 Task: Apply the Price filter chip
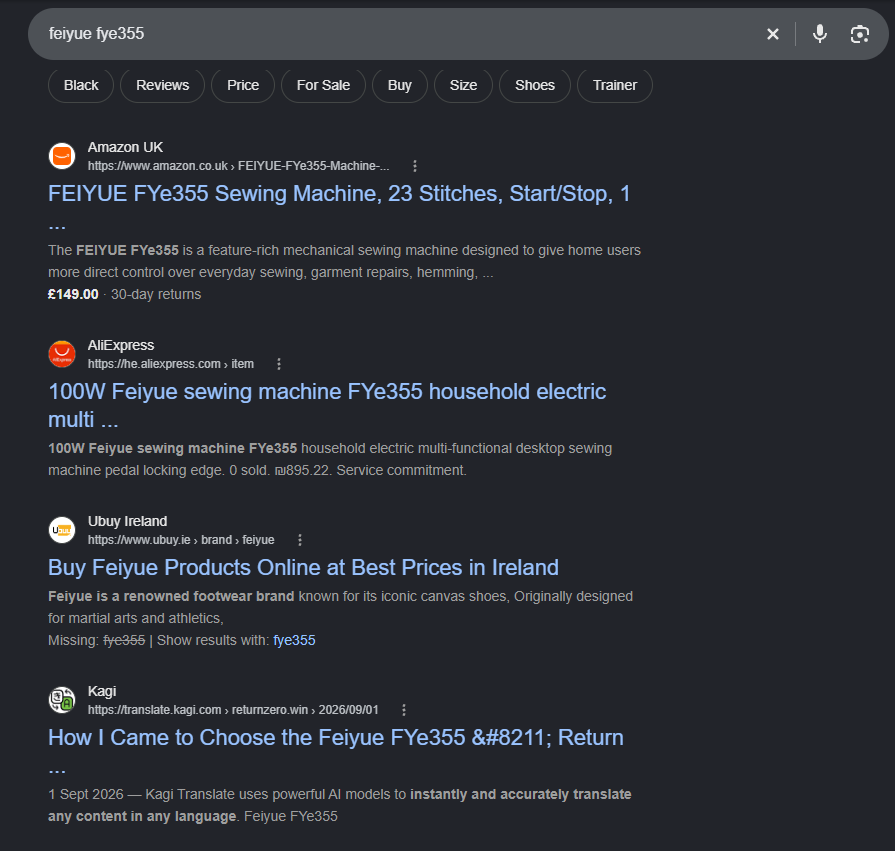click(x=243, y=86)
